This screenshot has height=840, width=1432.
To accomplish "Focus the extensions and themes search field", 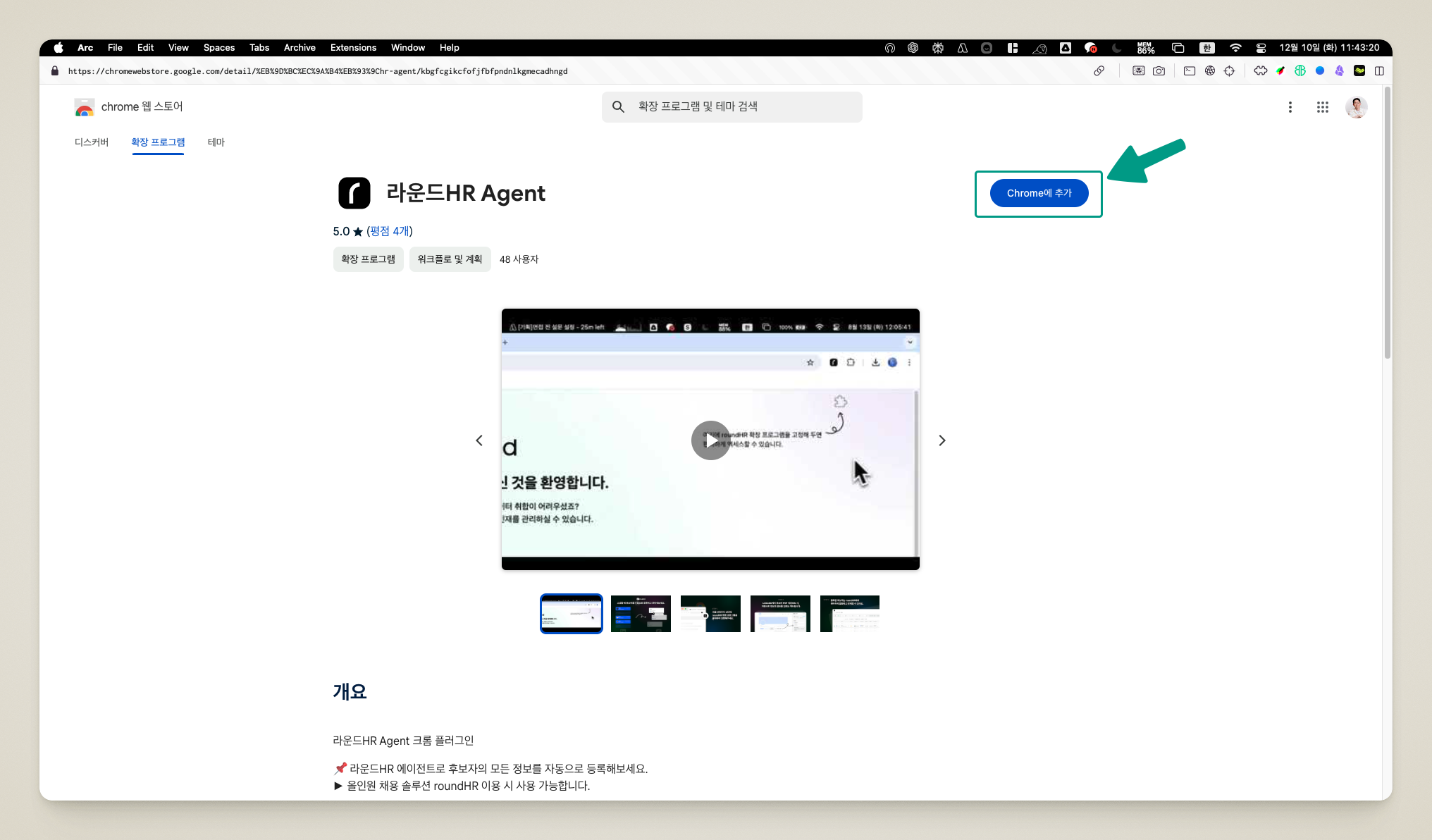I will [x=732, y=106].
